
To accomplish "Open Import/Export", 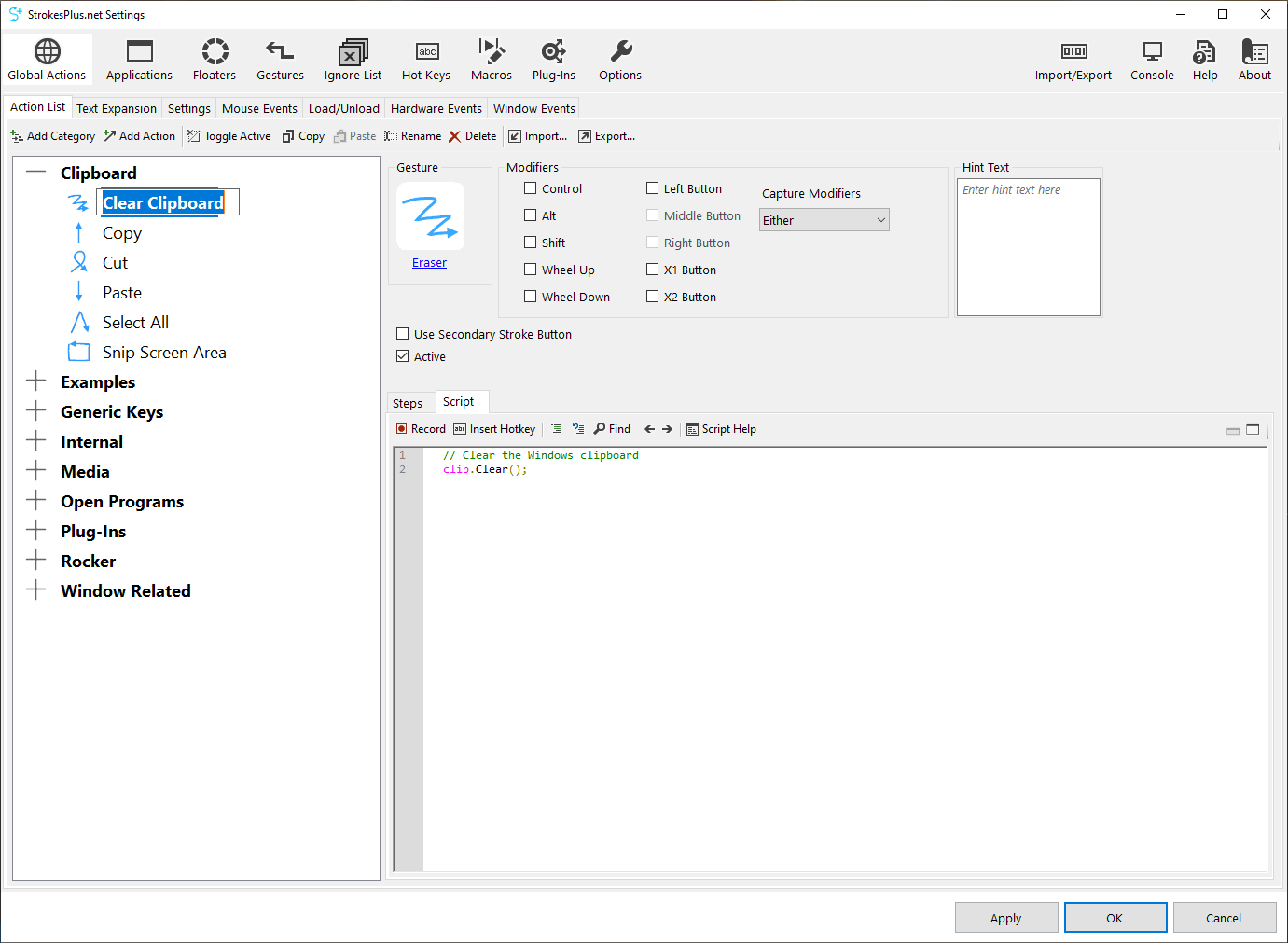I will click(1073, 60).
